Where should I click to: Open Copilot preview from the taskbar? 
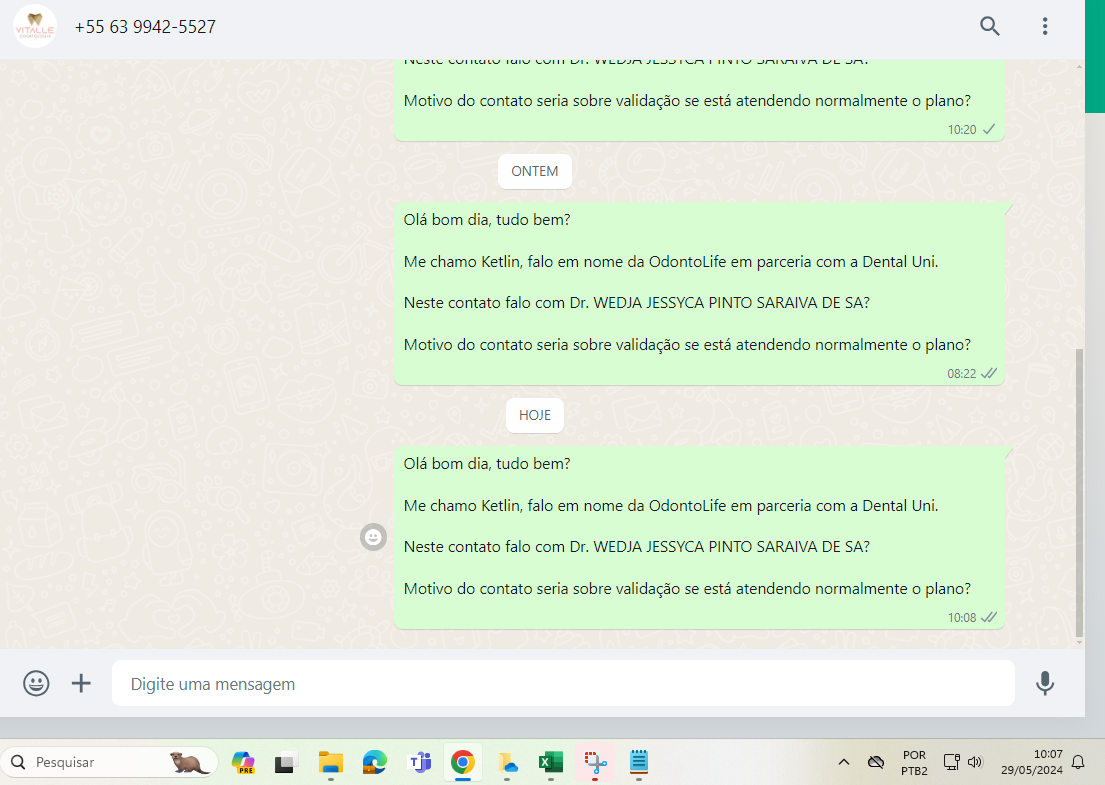[x=242, y=762]
